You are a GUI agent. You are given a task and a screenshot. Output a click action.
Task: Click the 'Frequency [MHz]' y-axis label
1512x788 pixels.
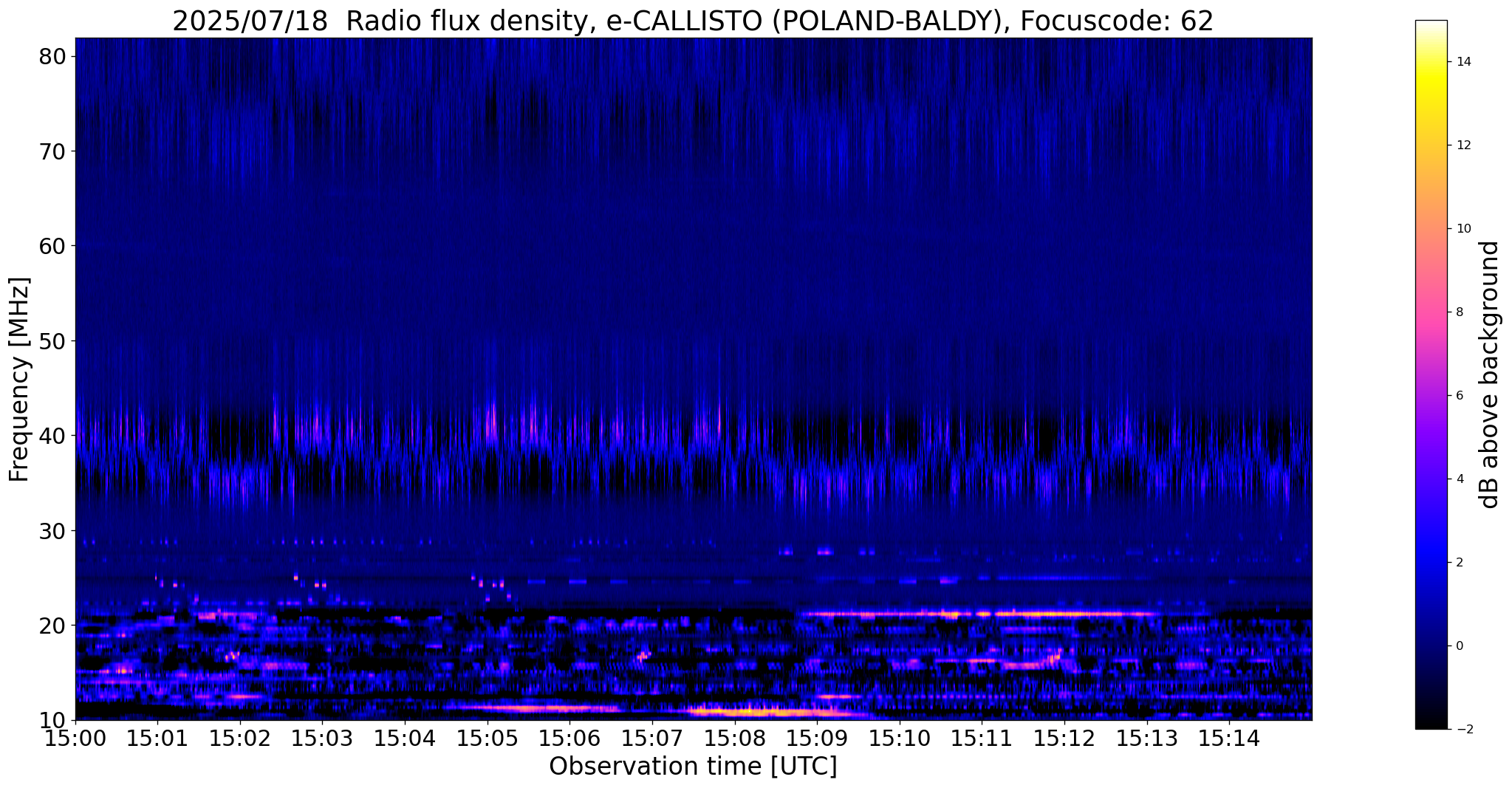pyautogui.click(x=19, y=379)
